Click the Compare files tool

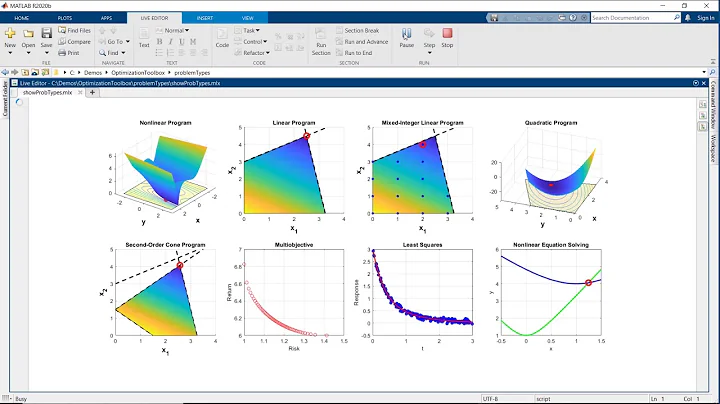74,42
